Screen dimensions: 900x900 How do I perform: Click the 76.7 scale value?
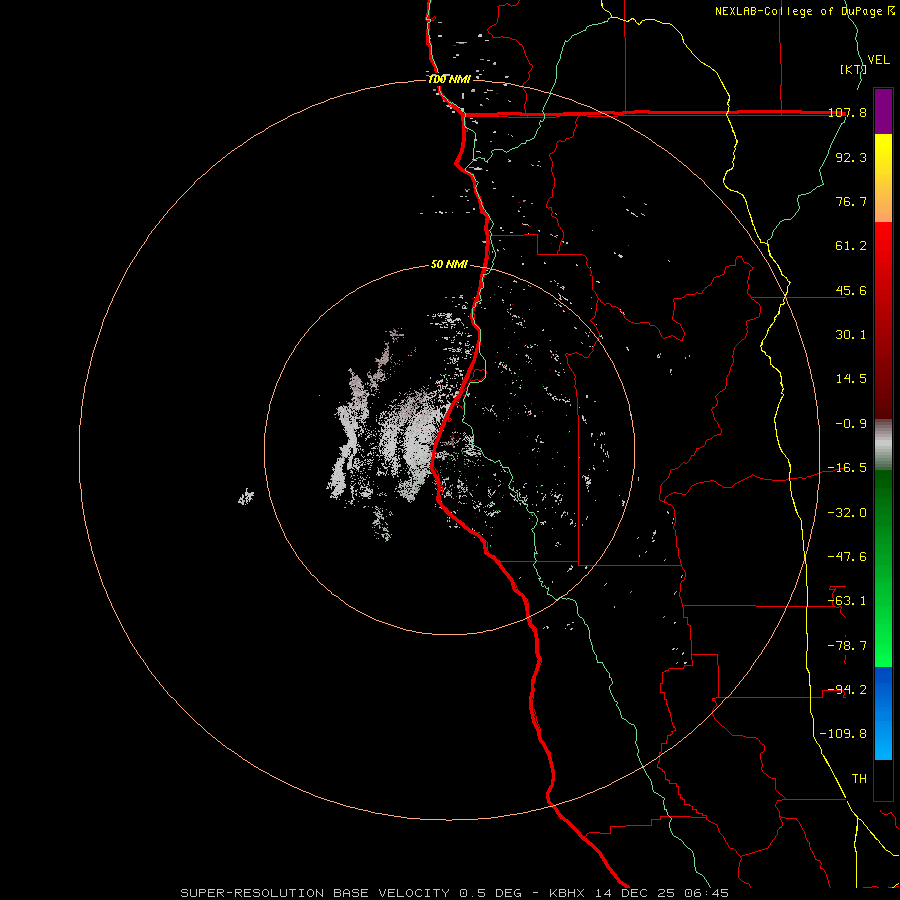tap(851, 201)
